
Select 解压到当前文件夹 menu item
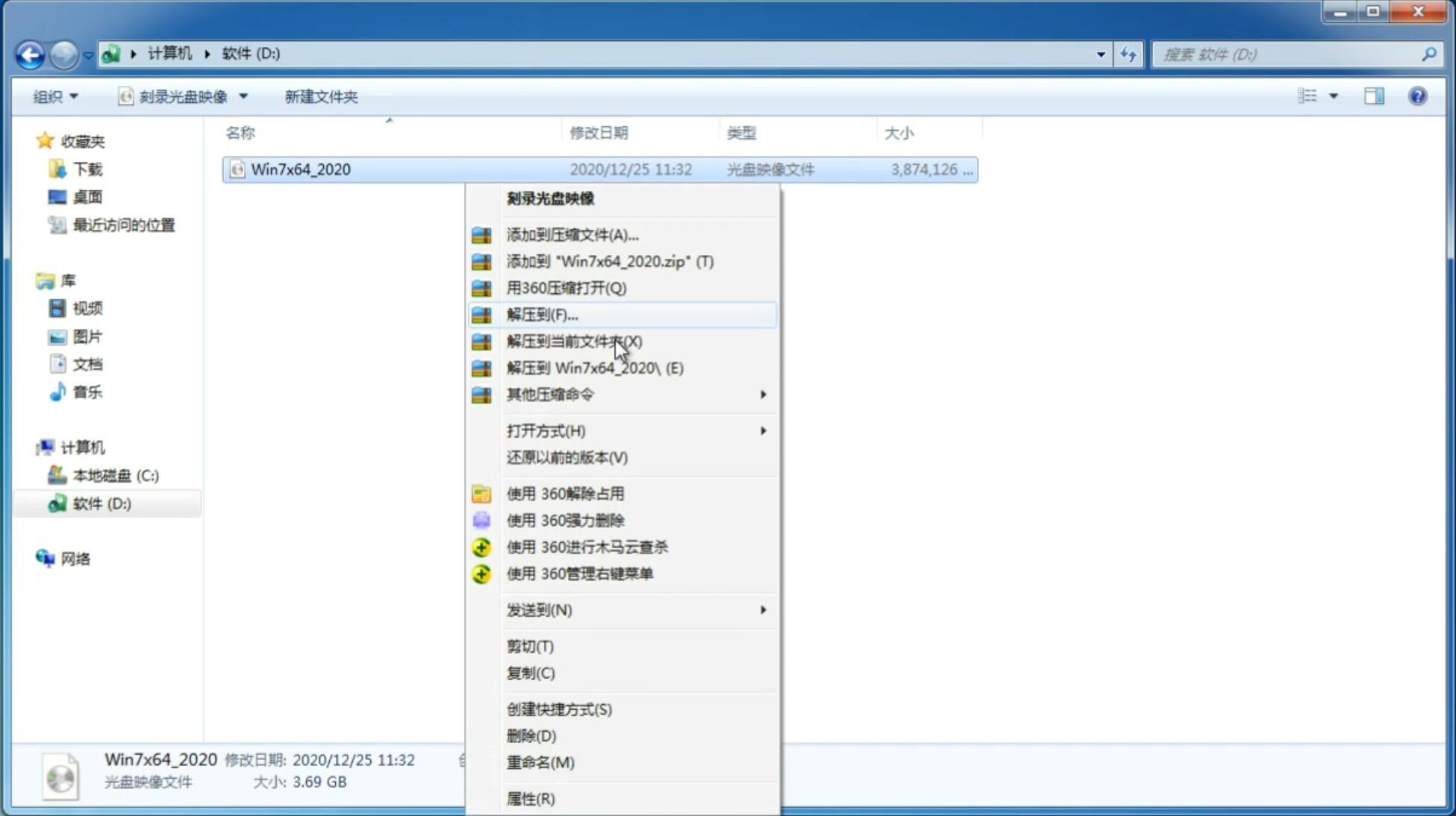[x=573, y=340]
